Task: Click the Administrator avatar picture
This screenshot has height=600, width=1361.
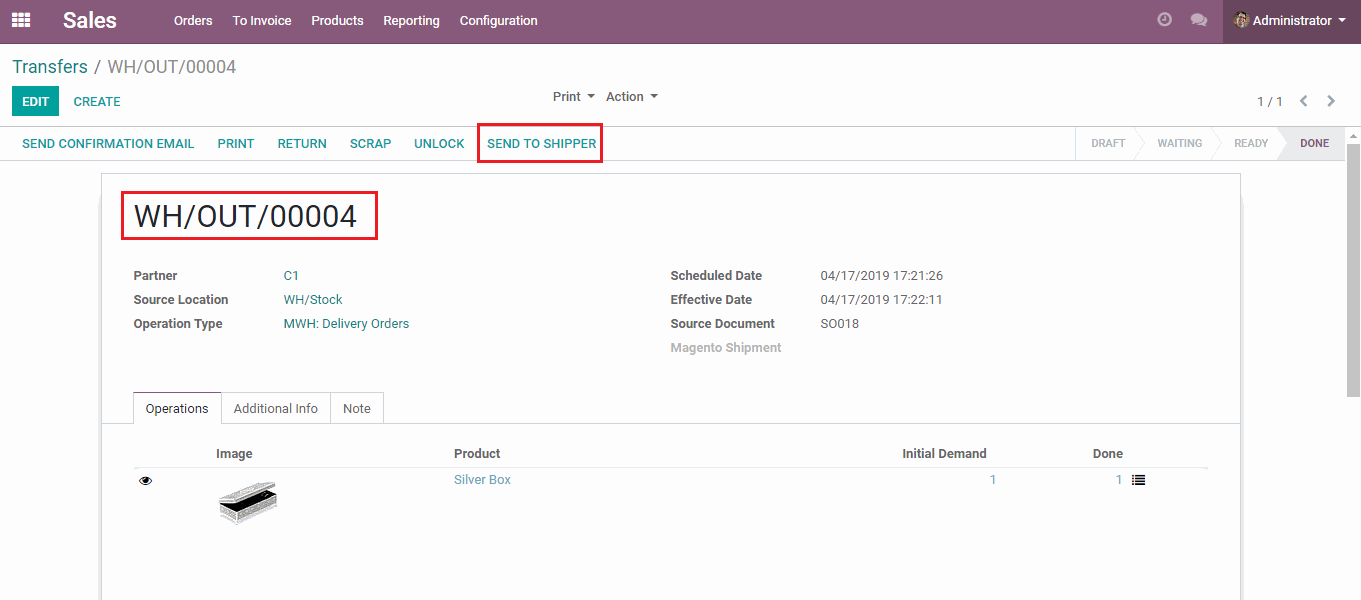Action: 1241,20
